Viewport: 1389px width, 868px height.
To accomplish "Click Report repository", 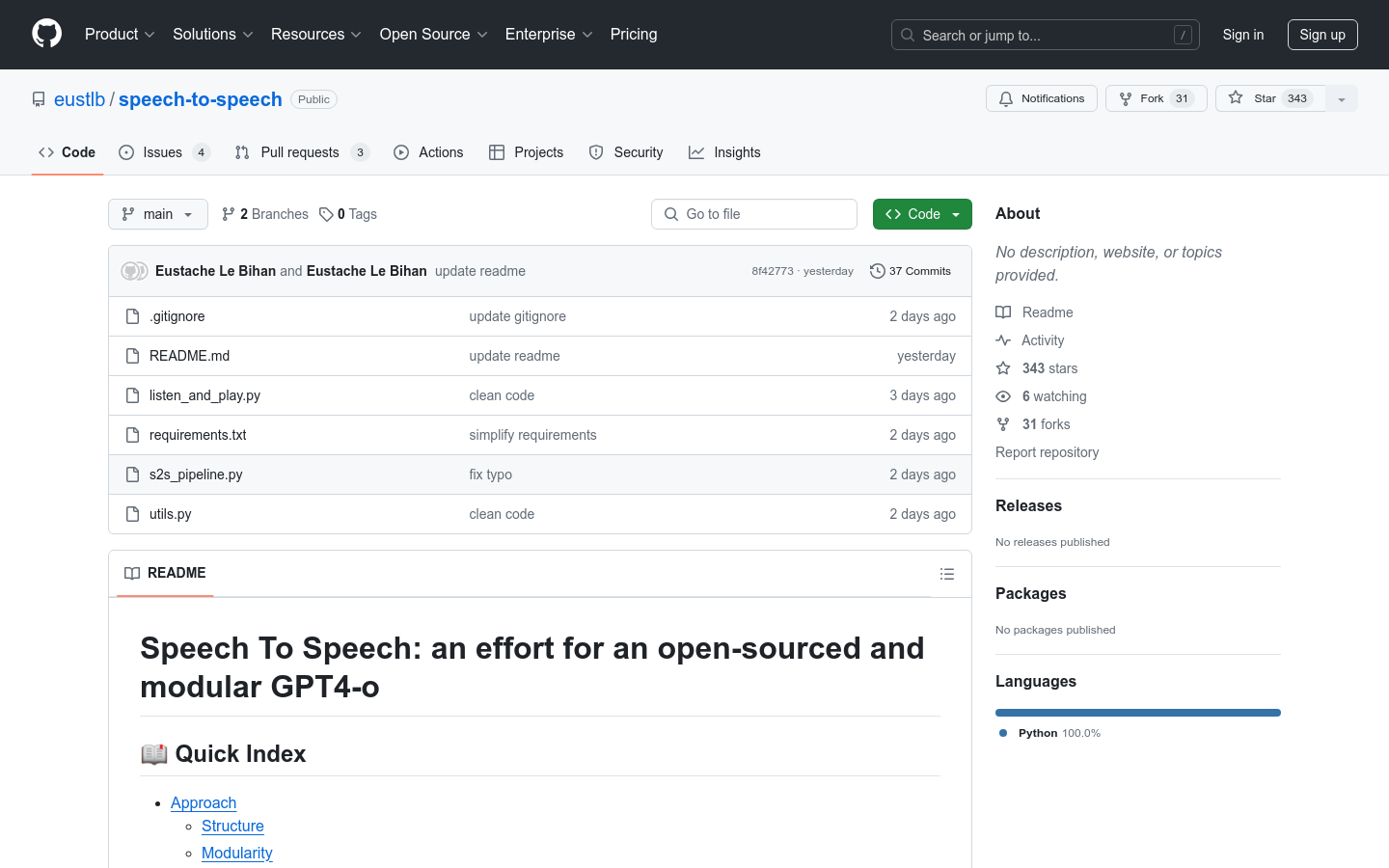I will tap(1048, 452).
